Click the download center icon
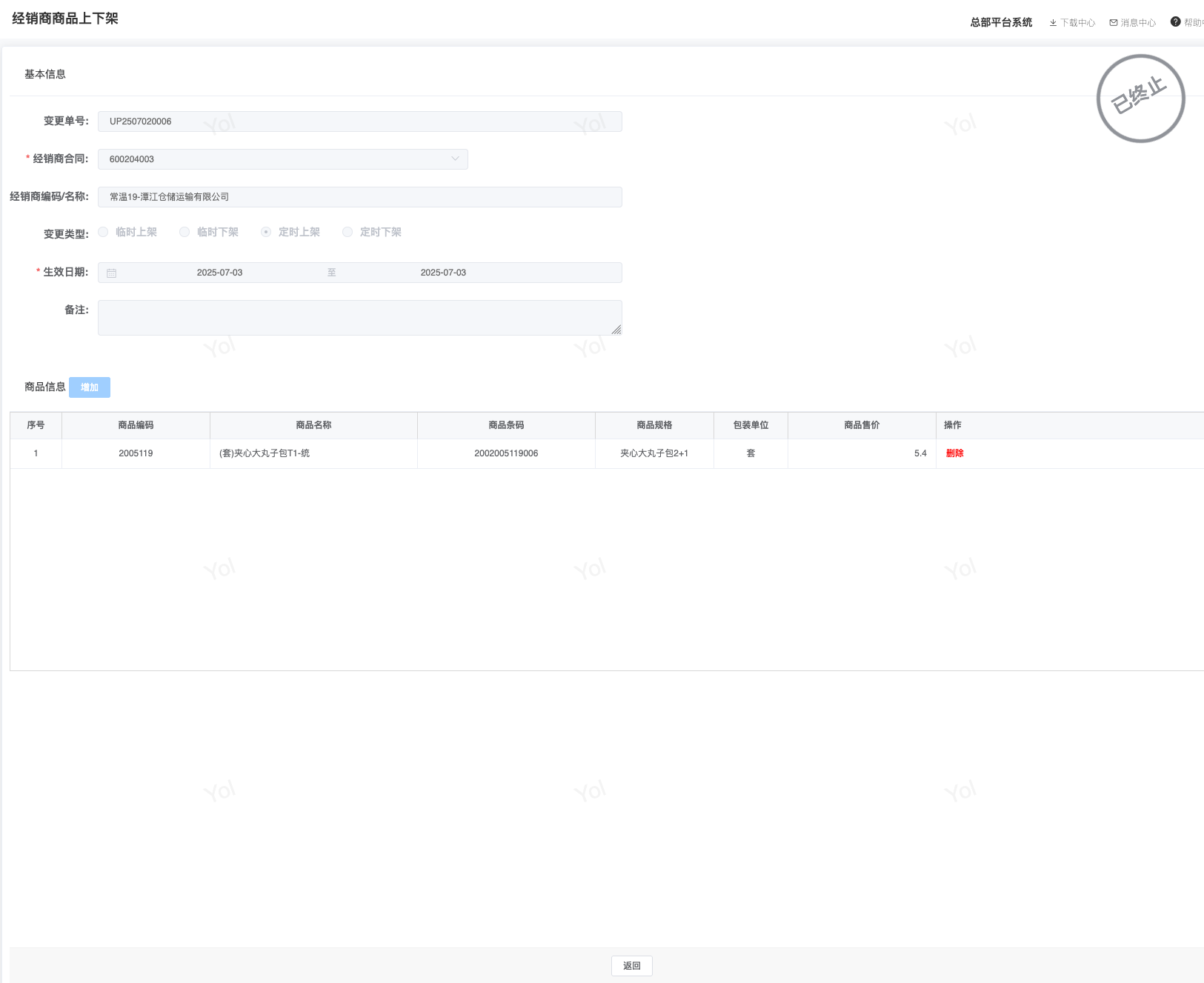 tap(1053, 23)
